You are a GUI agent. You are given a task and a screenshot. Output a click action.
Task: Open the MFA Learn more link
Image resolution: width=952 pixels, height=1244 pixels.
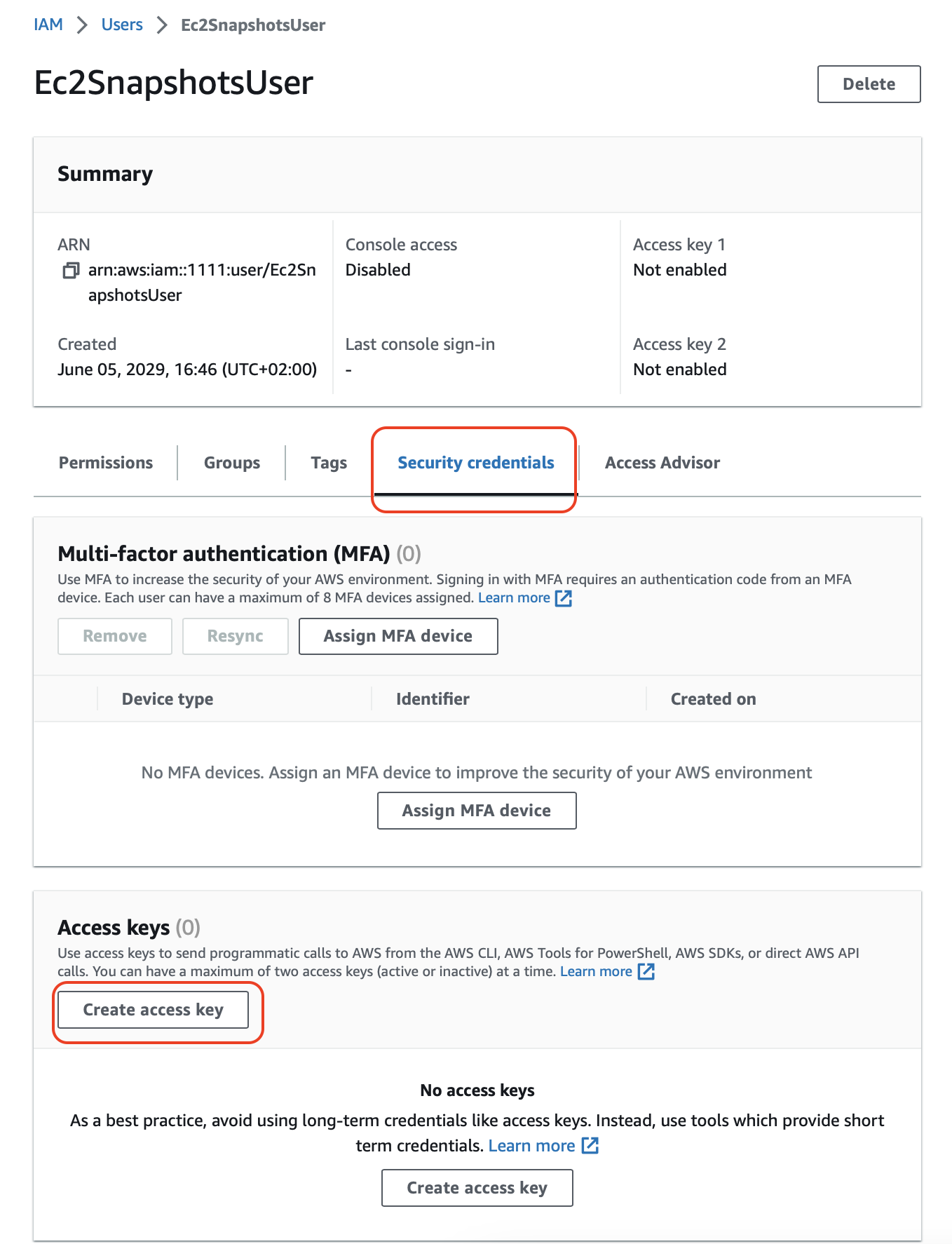(514, 597)
